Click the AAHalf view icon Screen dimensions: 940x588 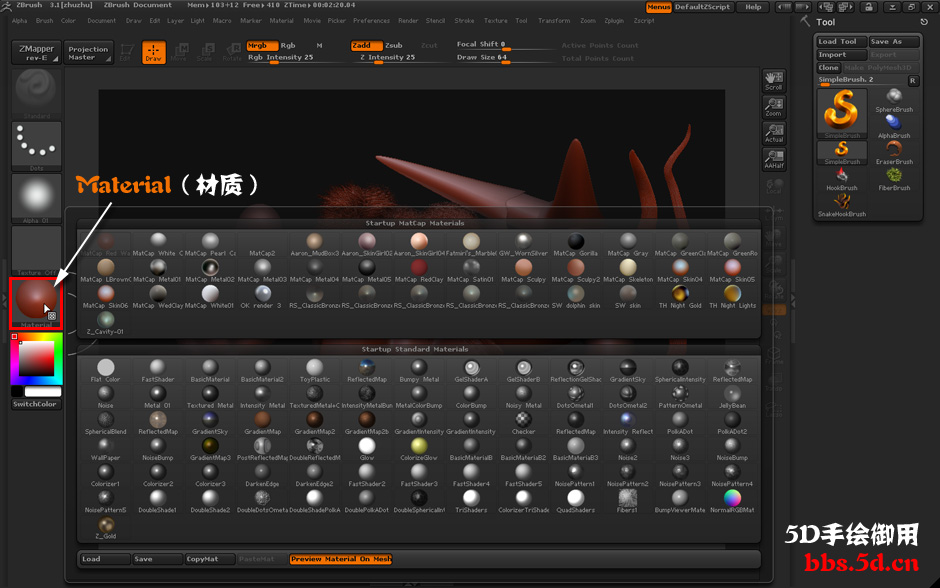pos(774,159)
